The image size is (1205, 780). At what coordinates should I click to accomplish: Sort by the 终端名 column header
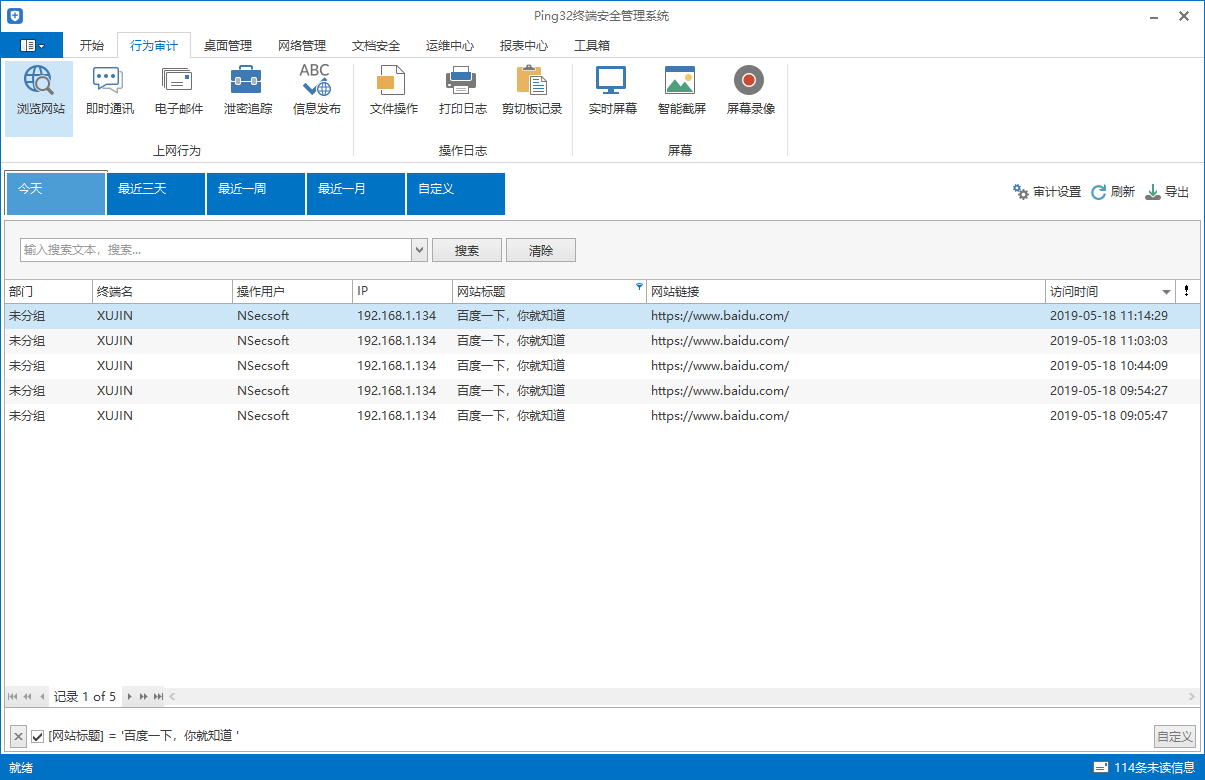pyautogui.click(x=162, y=291)
